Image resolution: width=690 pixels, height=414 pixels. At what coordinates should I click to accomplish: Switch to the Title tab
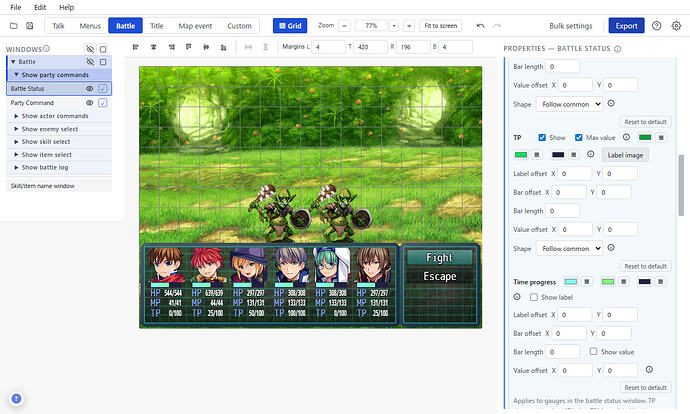pos(157,26)
